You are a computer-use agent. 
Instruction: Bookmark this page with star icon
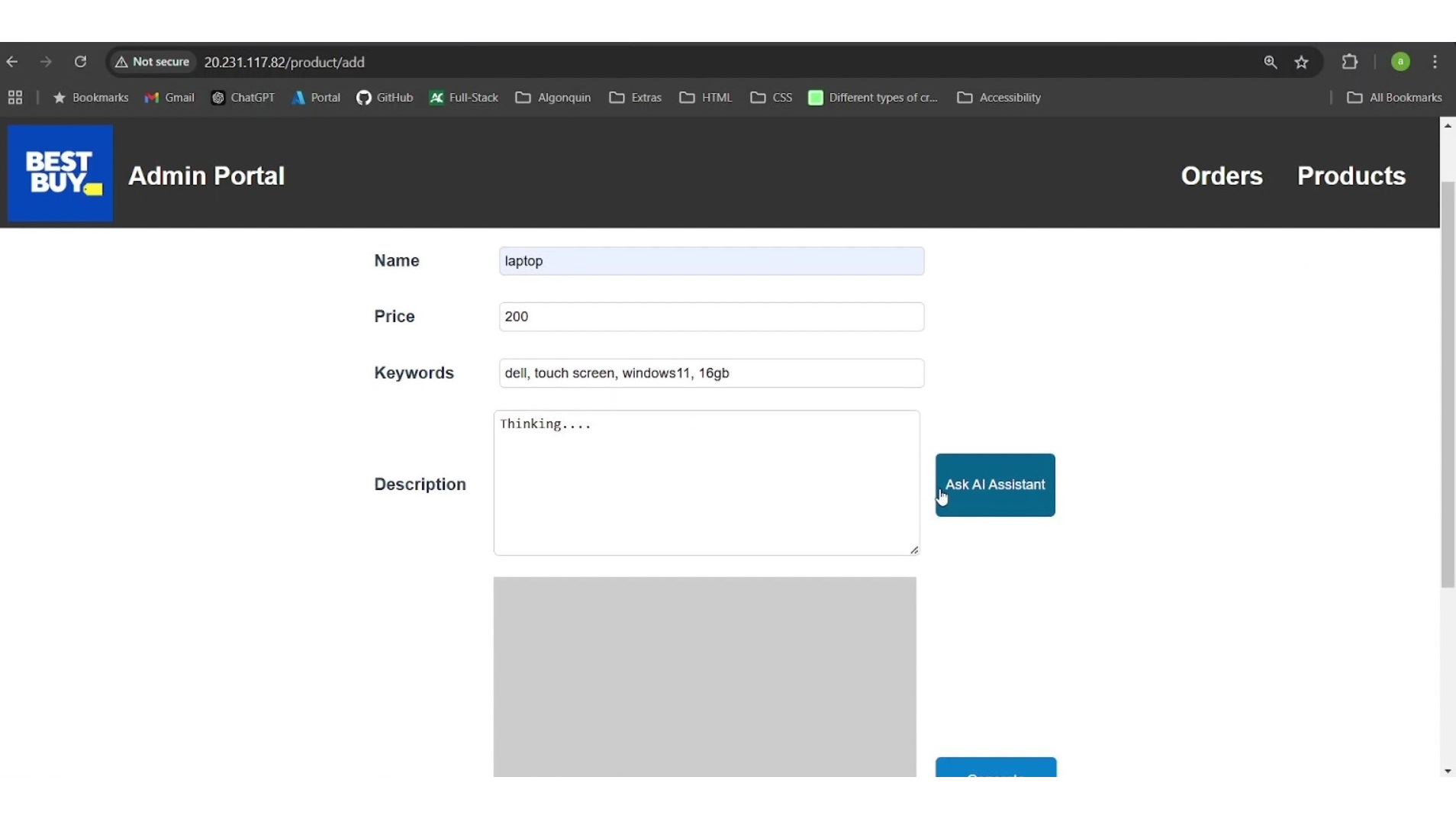[1302, 63]
